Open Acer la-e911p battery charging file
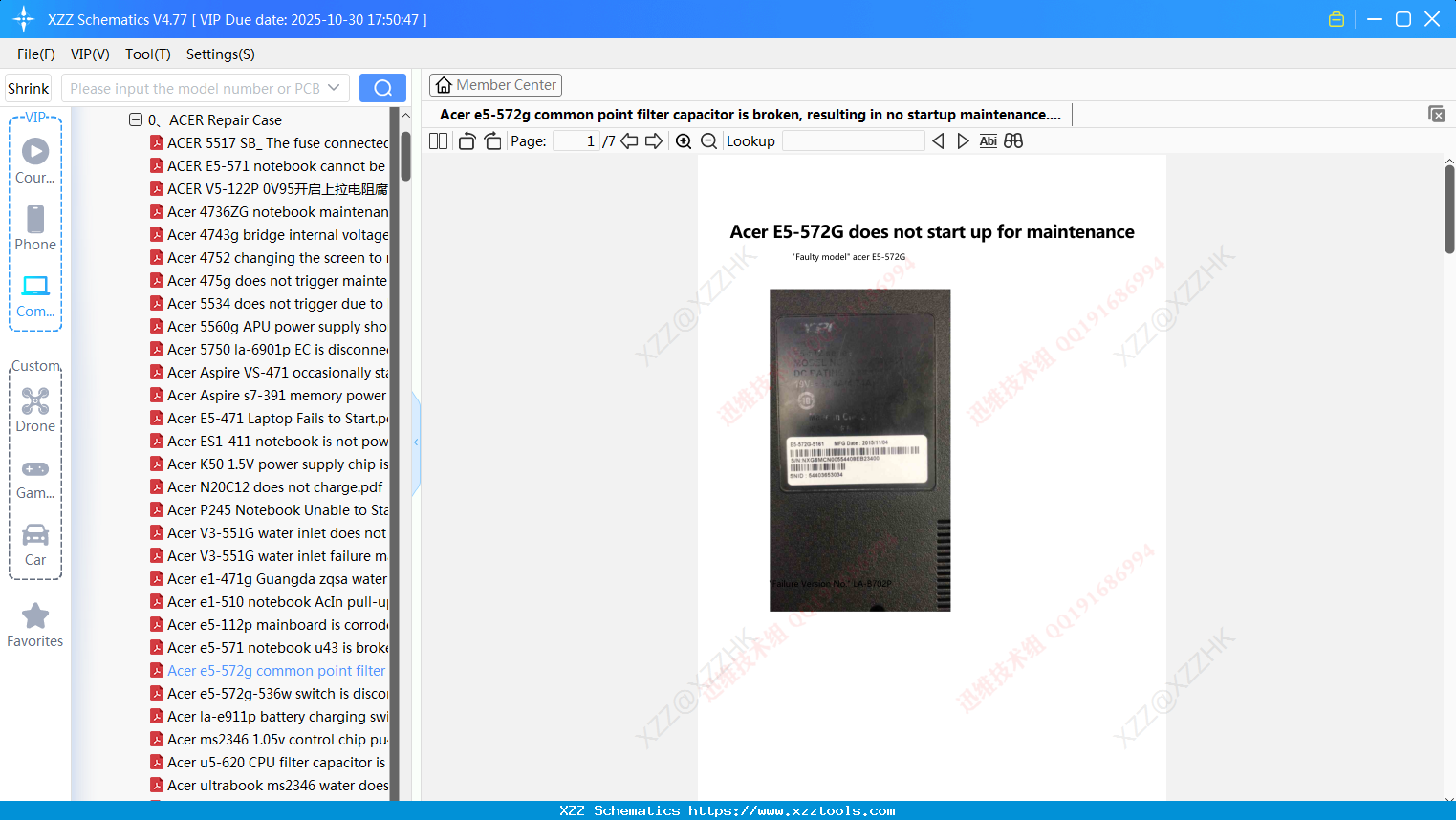The height and width of the screenshot is (820, 1456). (x=269, y=717)
